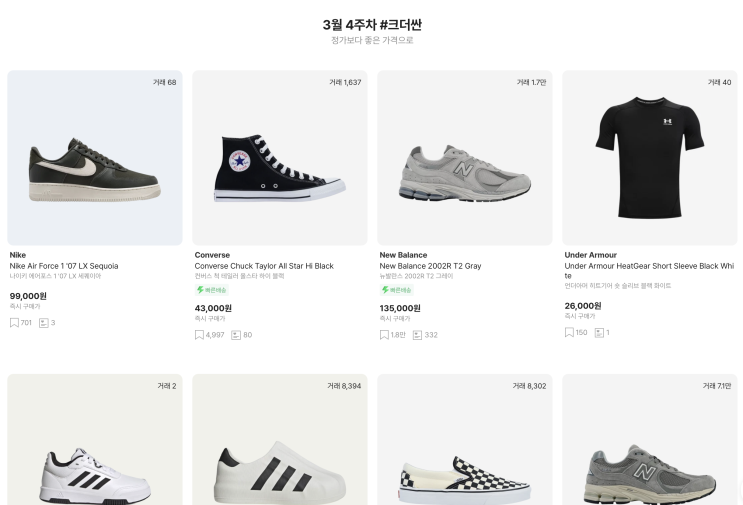Open style posts icon for New Balance 2002R
This screenshot has height=505, width=743.
pos(418,334)
